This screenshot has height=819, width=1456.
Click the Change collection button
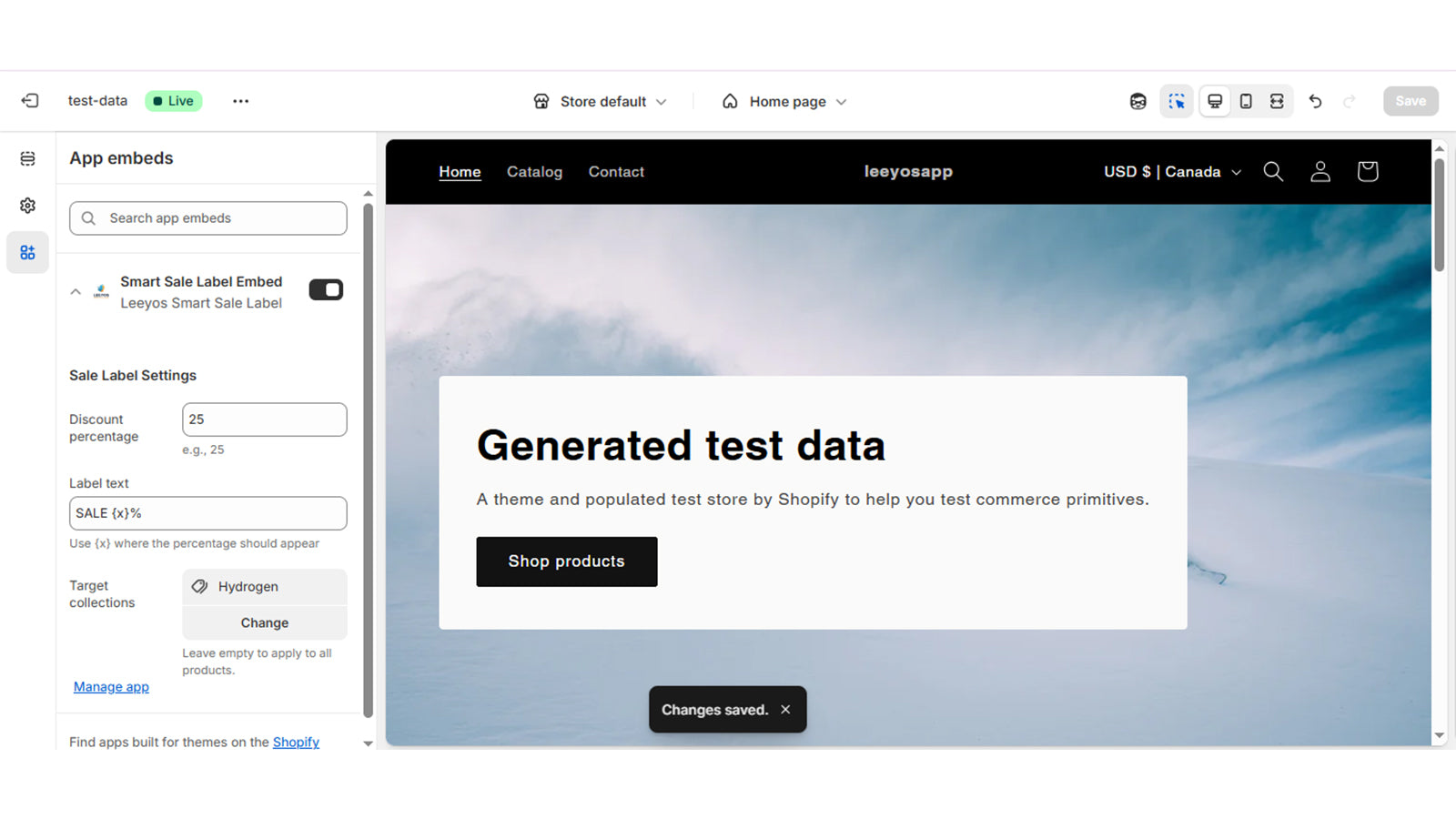tap(265, 622)
